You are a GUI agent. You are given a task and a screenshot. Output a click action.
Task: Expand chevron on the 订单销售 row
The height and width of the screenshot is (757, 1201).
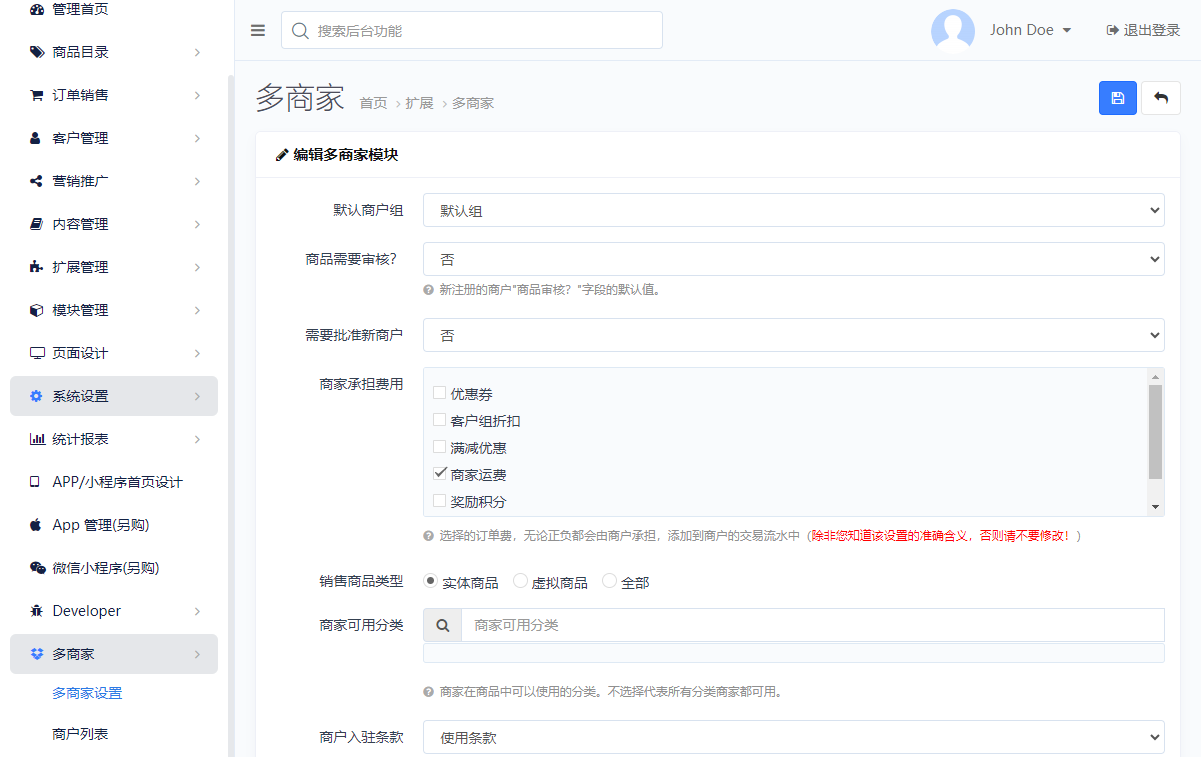click(x=197, y=95)
